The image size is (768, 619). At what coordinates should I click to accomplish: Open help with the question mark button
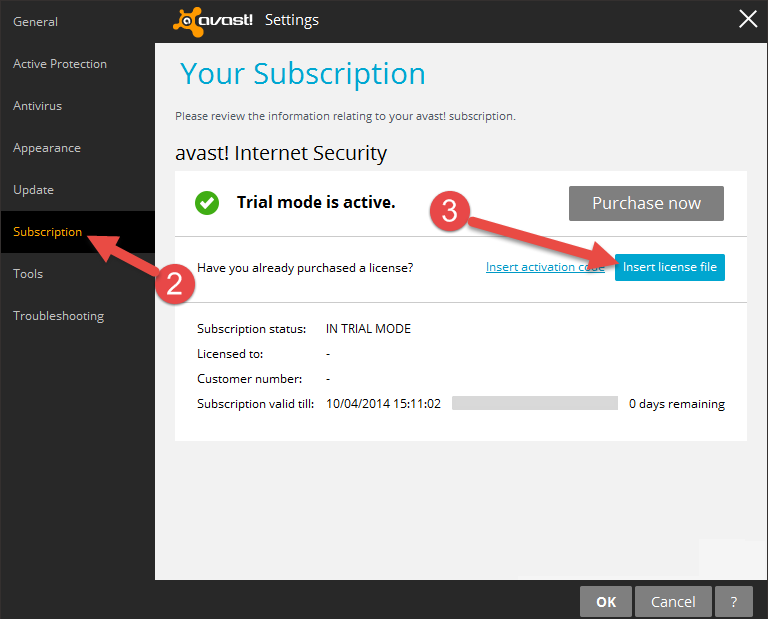tap(734, 601)
